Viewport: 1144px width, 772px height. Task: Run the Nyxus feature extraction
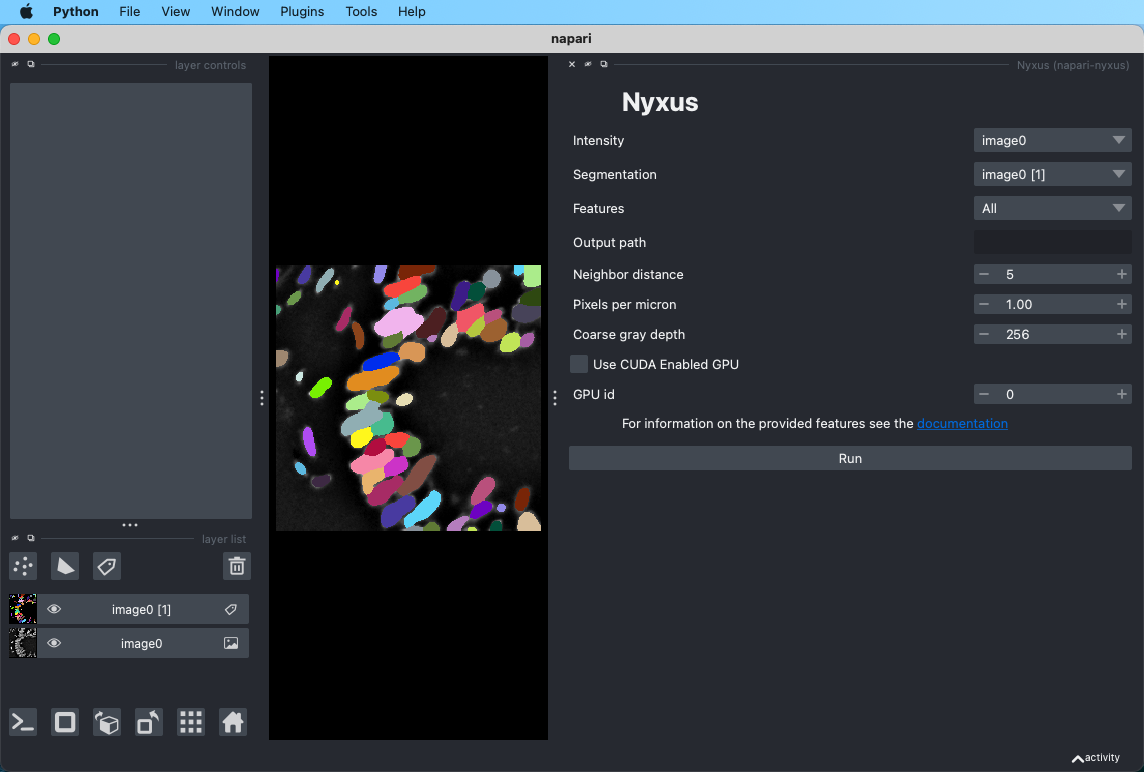coord(850,458)
